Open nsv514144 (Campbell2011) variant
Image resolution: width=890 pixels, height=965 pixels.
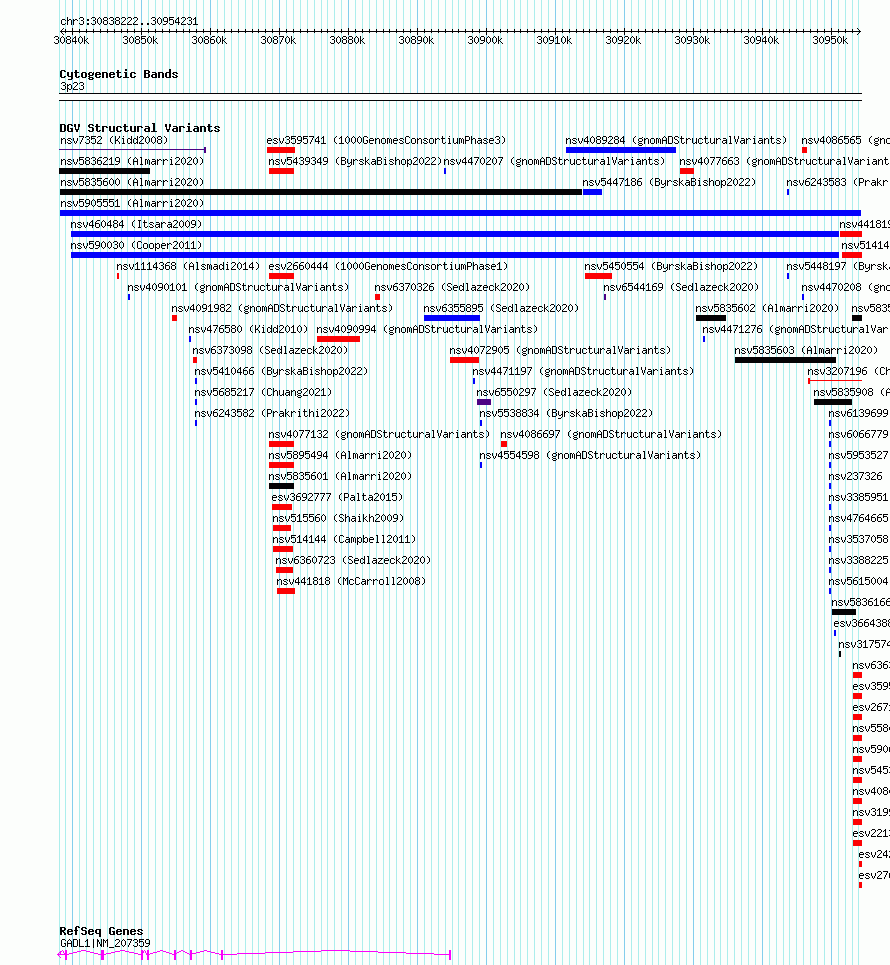click(344, 539)
